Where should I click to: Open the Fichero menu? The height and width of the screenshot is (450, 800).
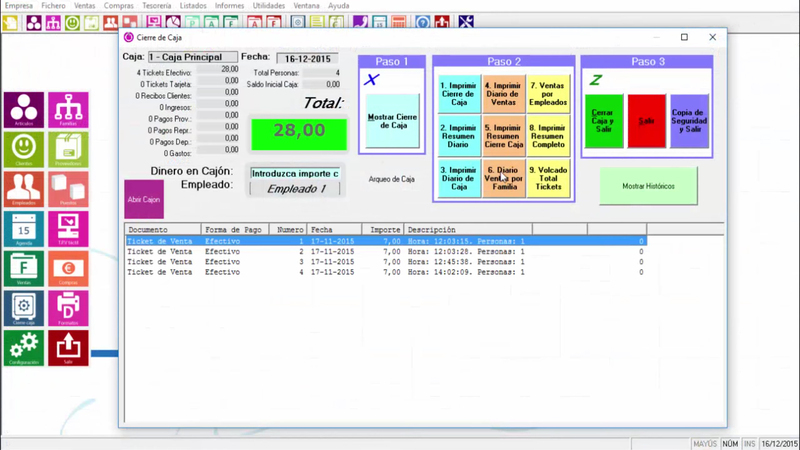click(54, 6)
